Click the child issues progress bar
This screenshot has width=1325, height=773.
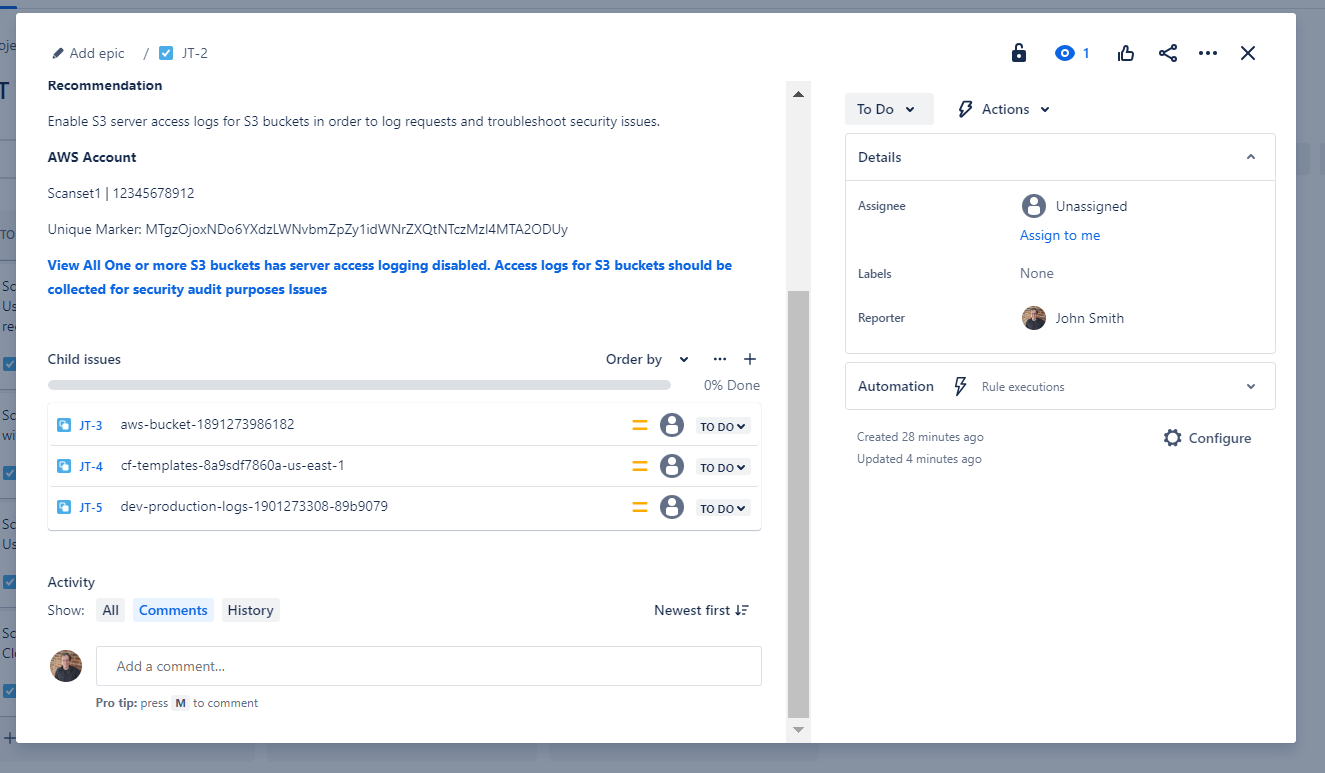pos(359,385)
